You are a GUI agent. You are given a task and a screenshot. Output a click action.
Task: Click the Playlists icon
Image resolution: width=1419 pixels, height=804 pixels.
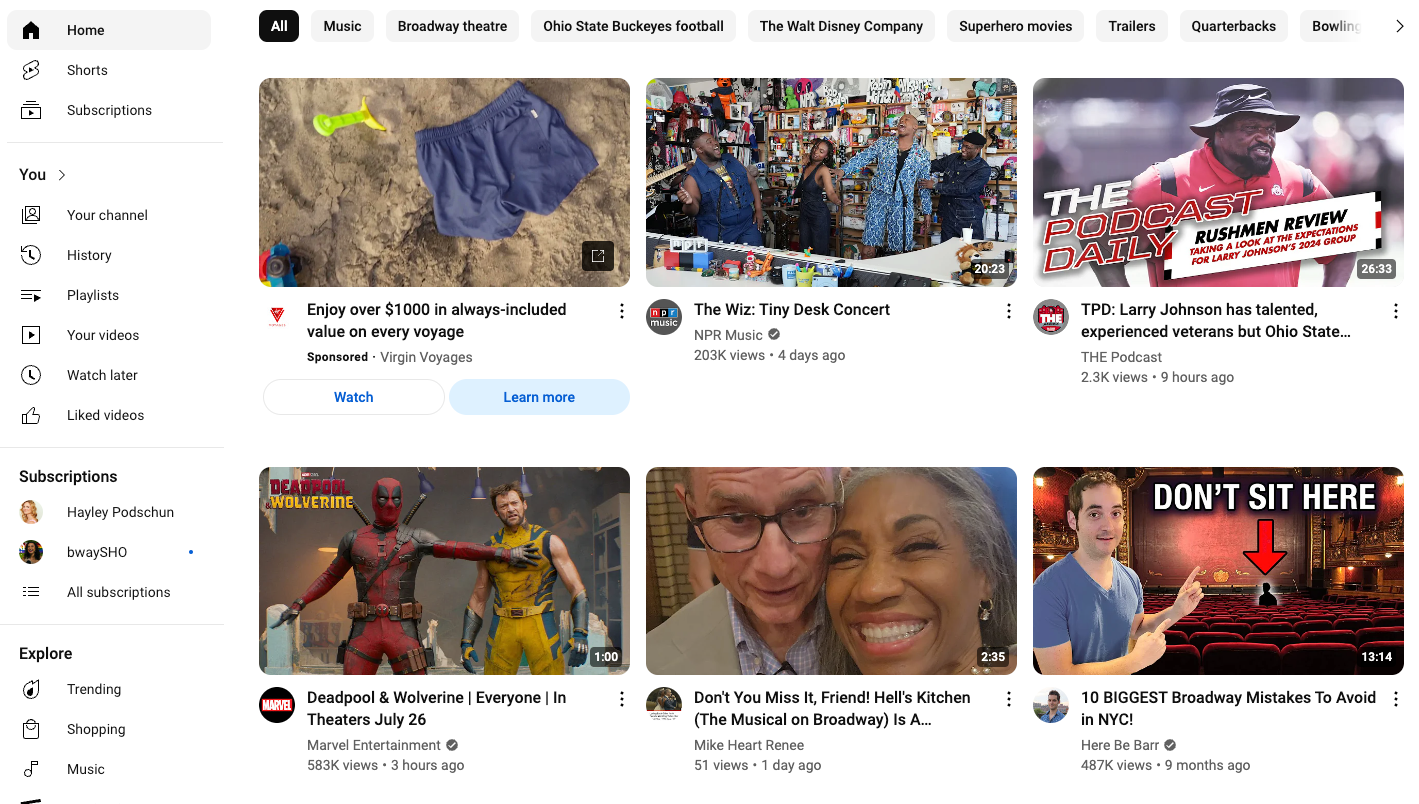click(x=31, y=295)
